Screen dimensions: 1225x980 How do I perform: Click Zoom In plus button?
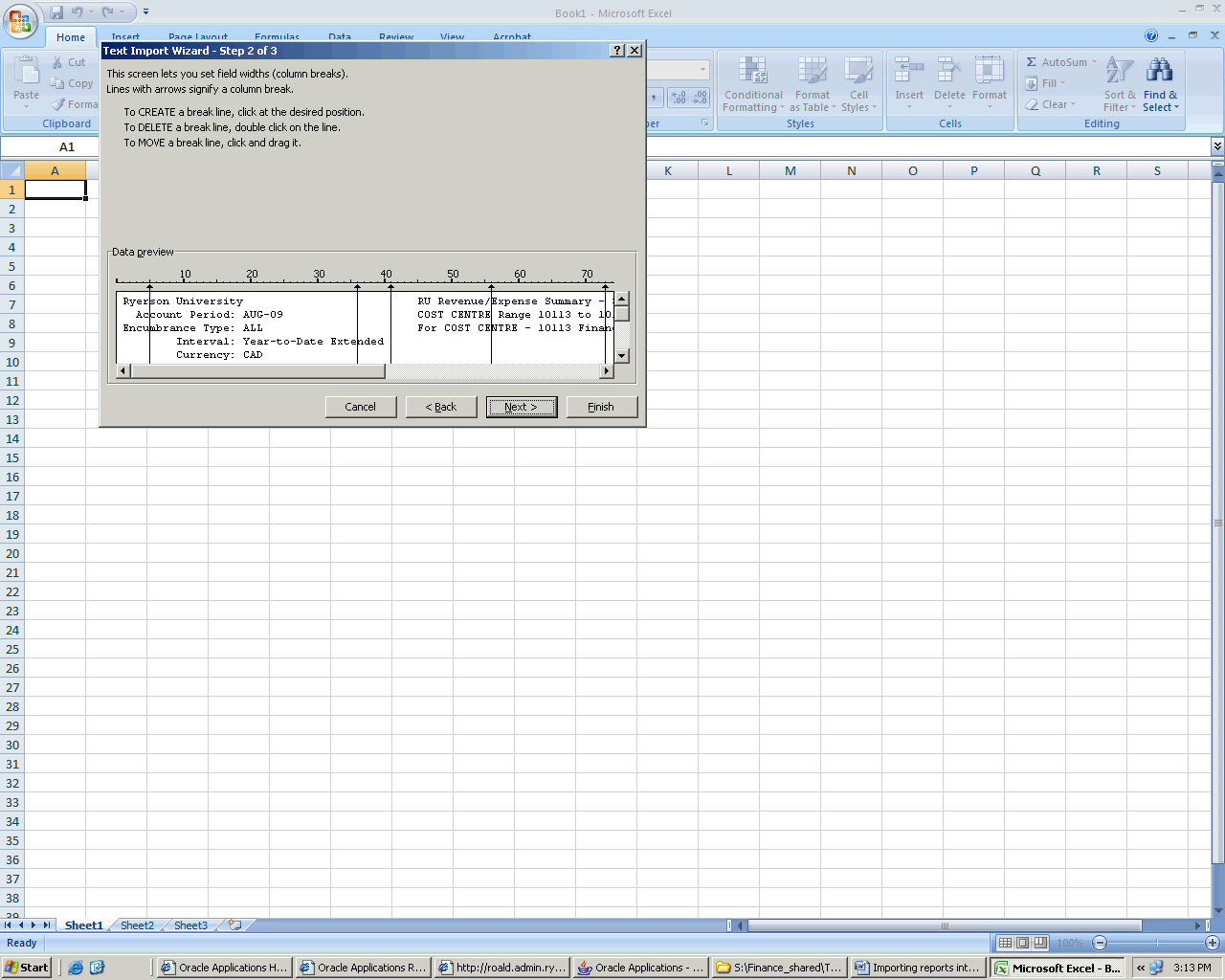coord(1212,943)
